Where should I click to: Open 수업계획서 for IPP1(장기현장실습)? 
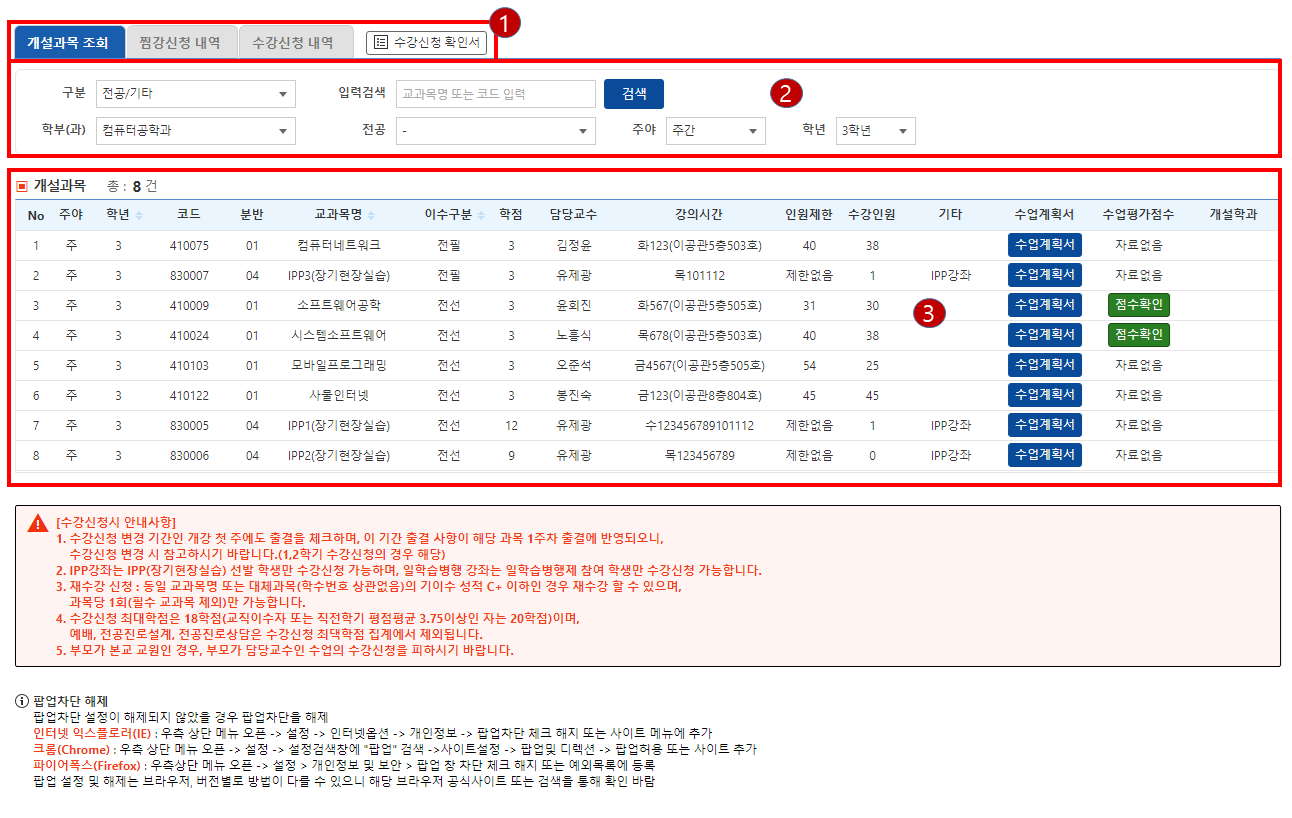(x=1044, y=425)
